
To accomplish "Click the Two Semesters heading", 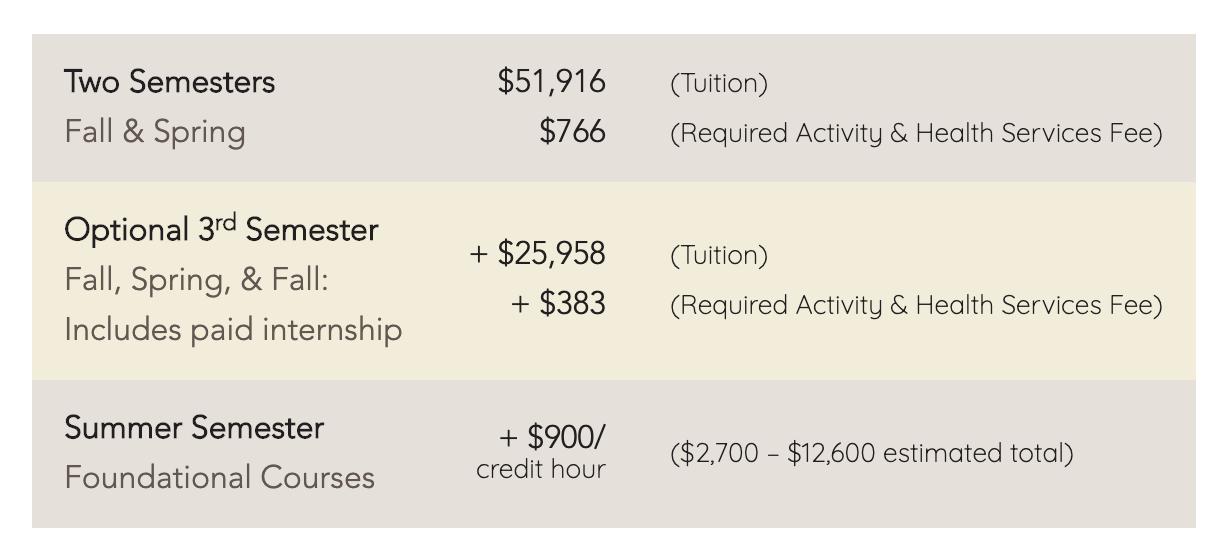I will pyautogui.click(x=169, y=83).
